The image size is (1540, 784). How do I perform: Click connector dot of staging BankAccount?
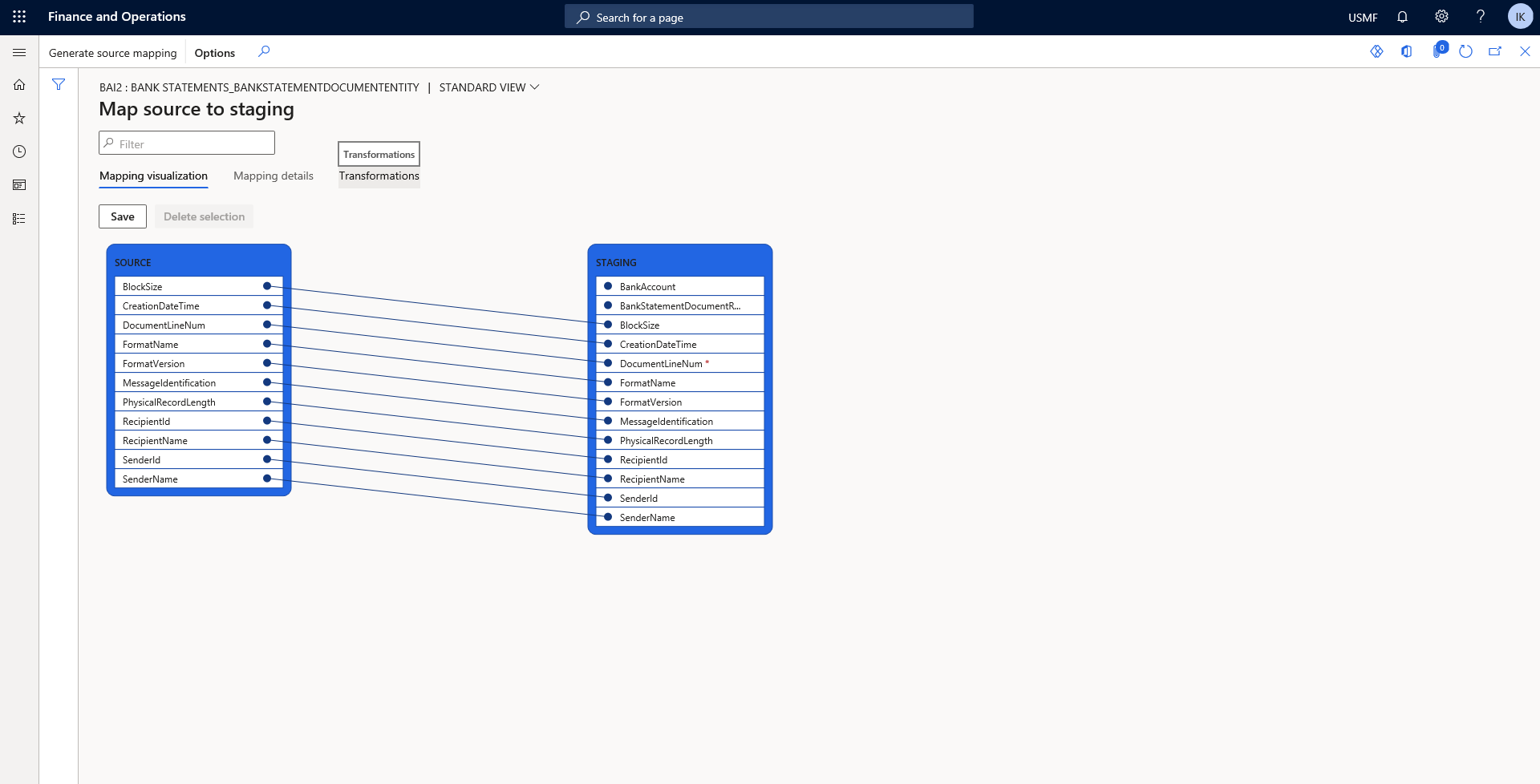click(x=608, y=286)
